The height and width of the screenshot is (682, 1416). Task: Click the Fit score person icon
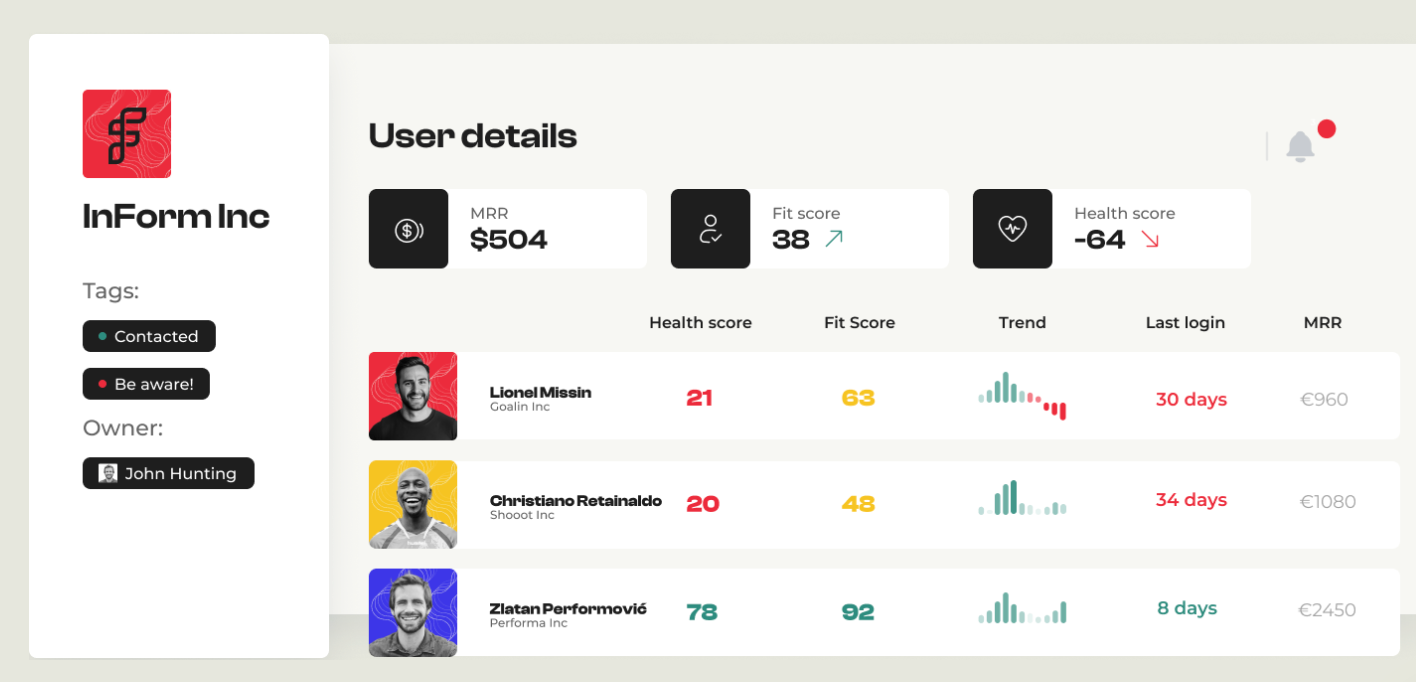point(710,229)
